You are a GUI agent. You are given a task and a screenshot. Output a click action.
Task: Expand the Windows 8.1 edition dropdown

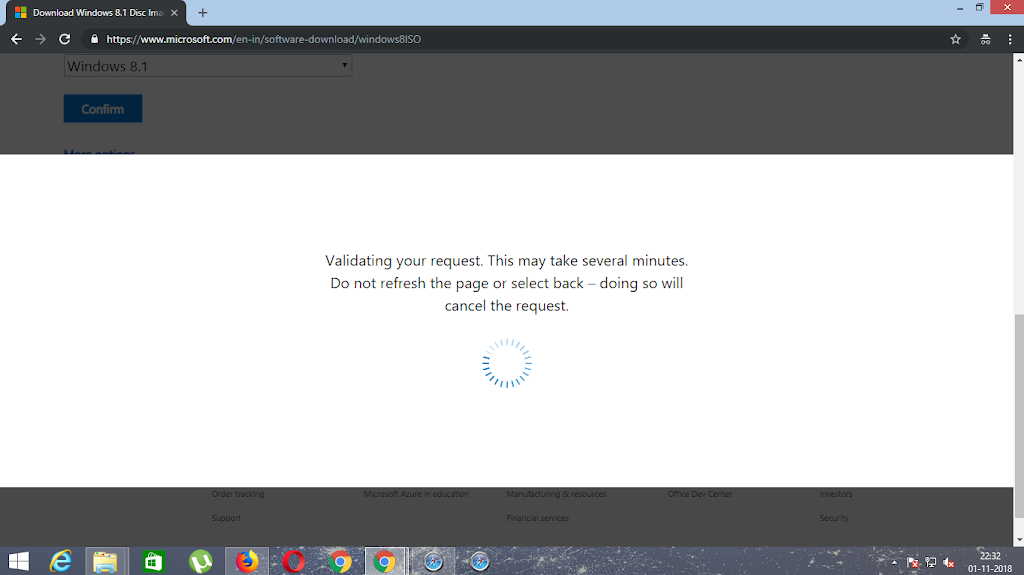(208, 66)
